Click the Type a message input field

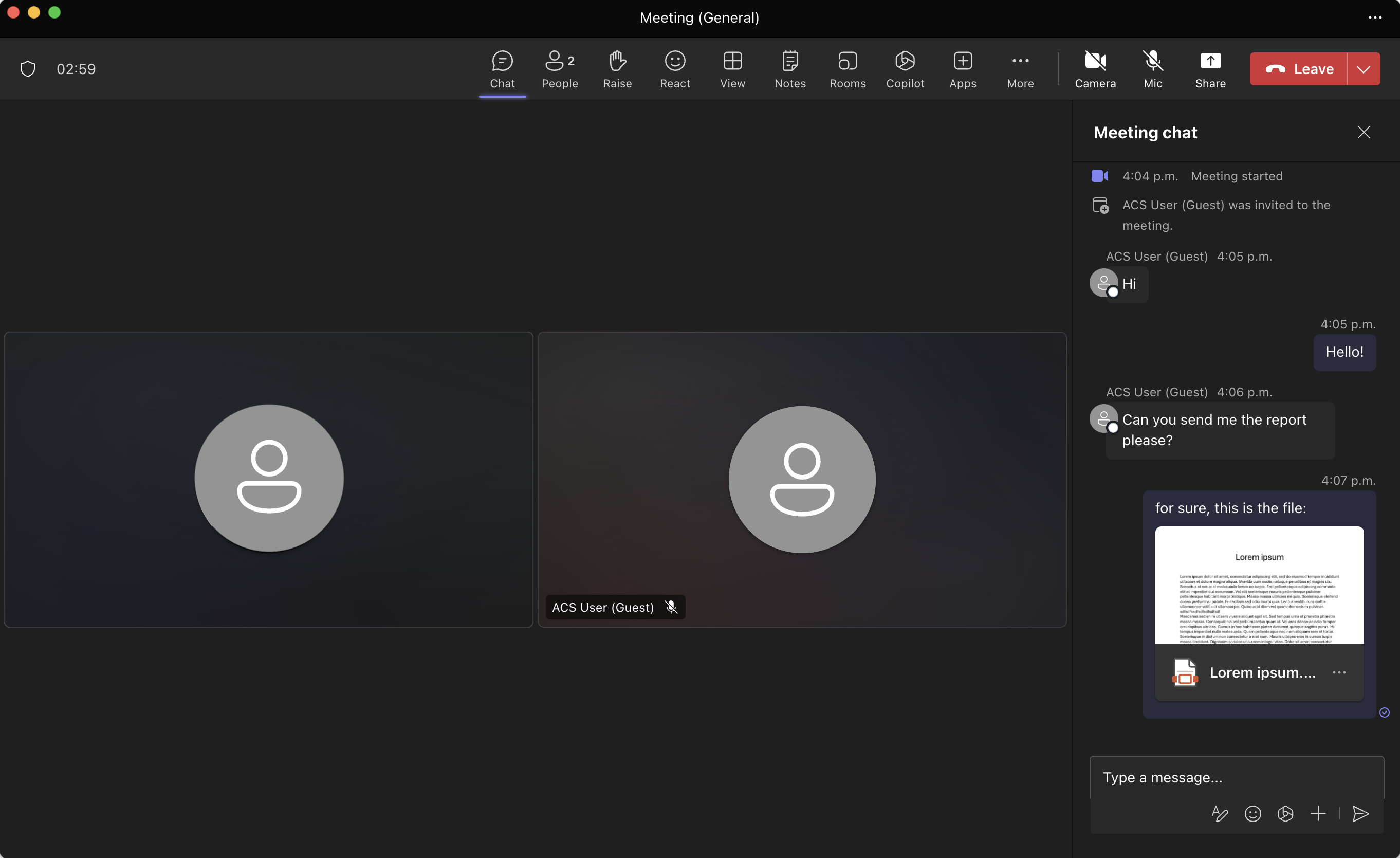[x=1237, y=778]
